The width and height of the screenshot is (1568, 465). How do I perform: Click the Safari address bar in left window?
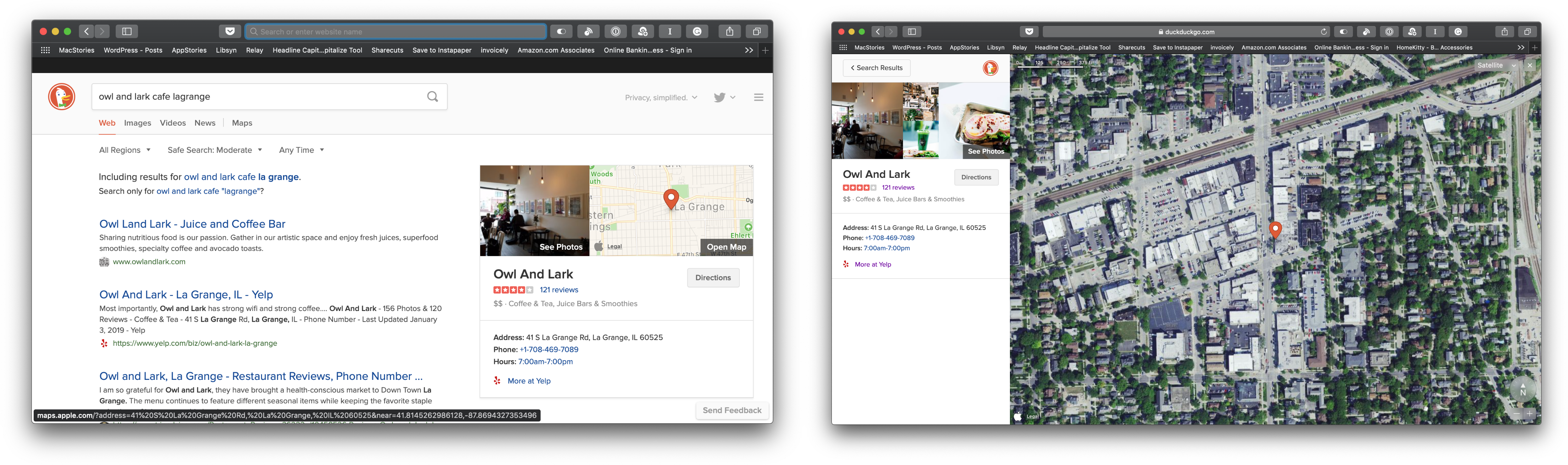[395, 32]
